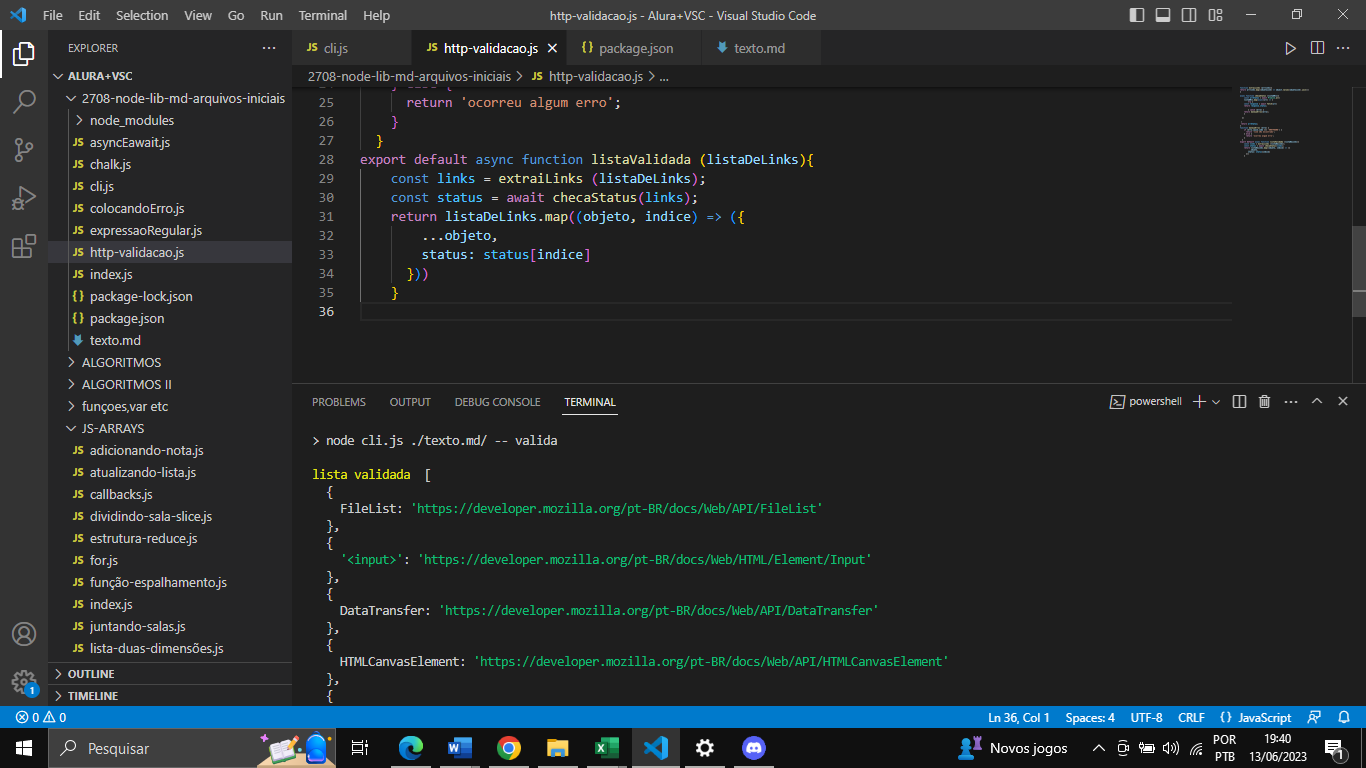
Task: Switch to the package.json editor tab
Action: pos(636,48)
